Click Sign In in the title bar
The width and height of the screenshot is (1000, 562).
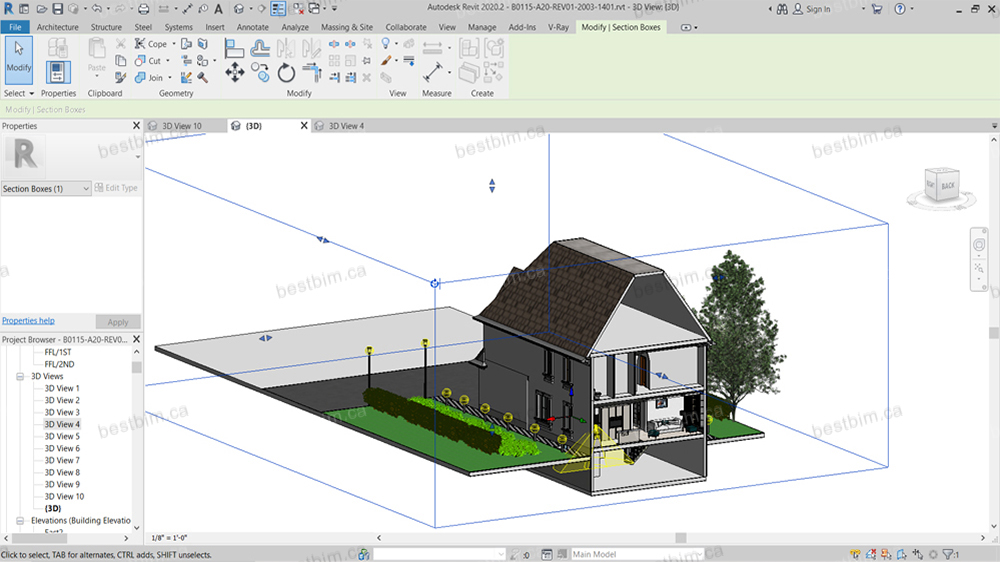(x=818, y=10)
